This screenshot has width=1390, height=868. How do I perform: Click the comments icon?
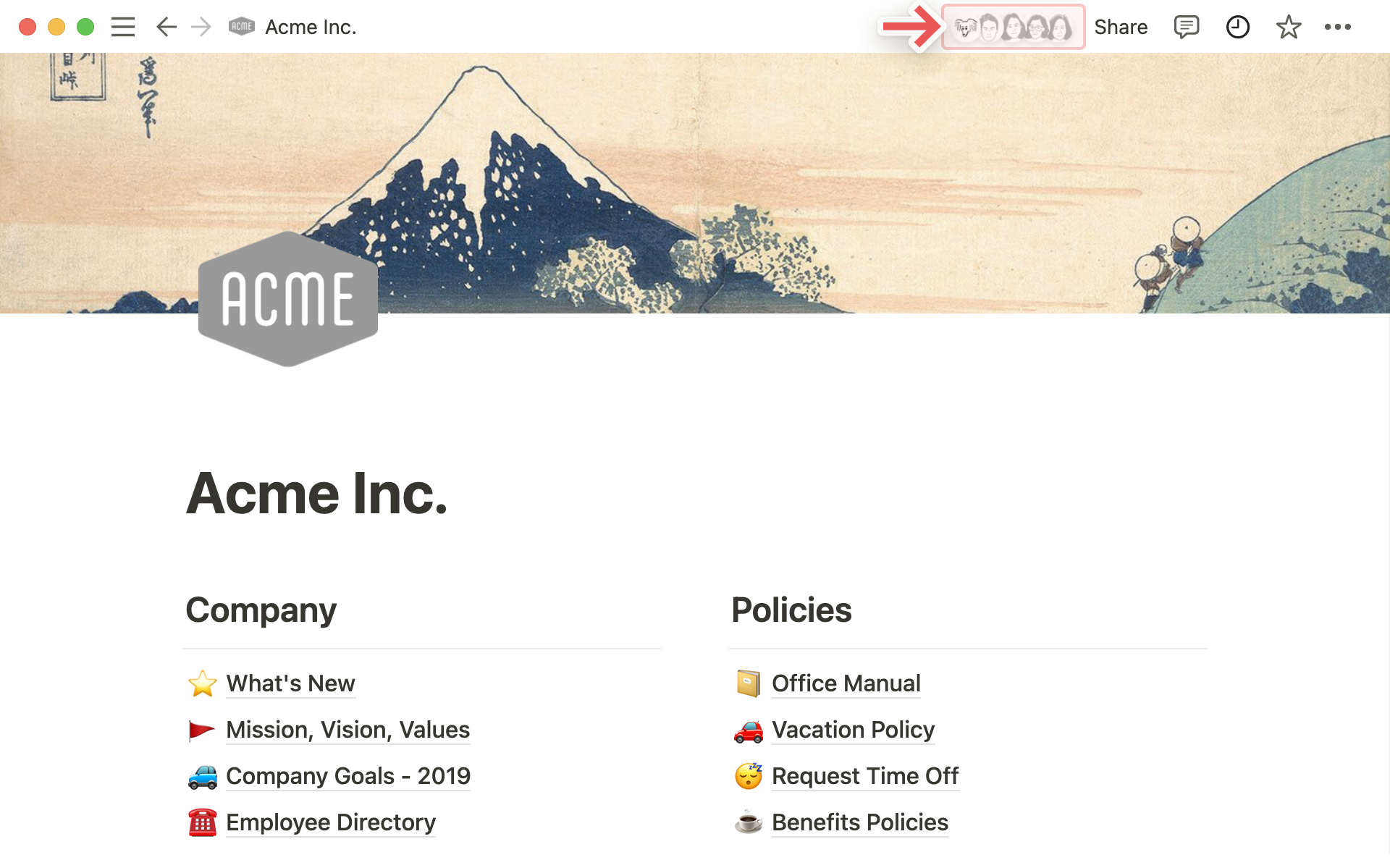pyautogui.click(x=1187, y=27)
